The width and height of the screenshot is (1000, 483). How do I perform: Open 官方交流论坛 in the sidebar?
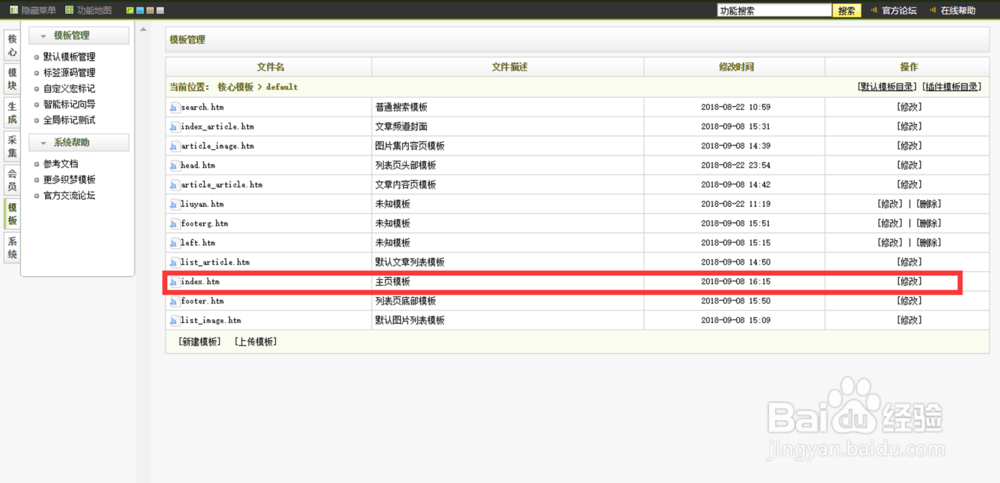pos(69,195)
